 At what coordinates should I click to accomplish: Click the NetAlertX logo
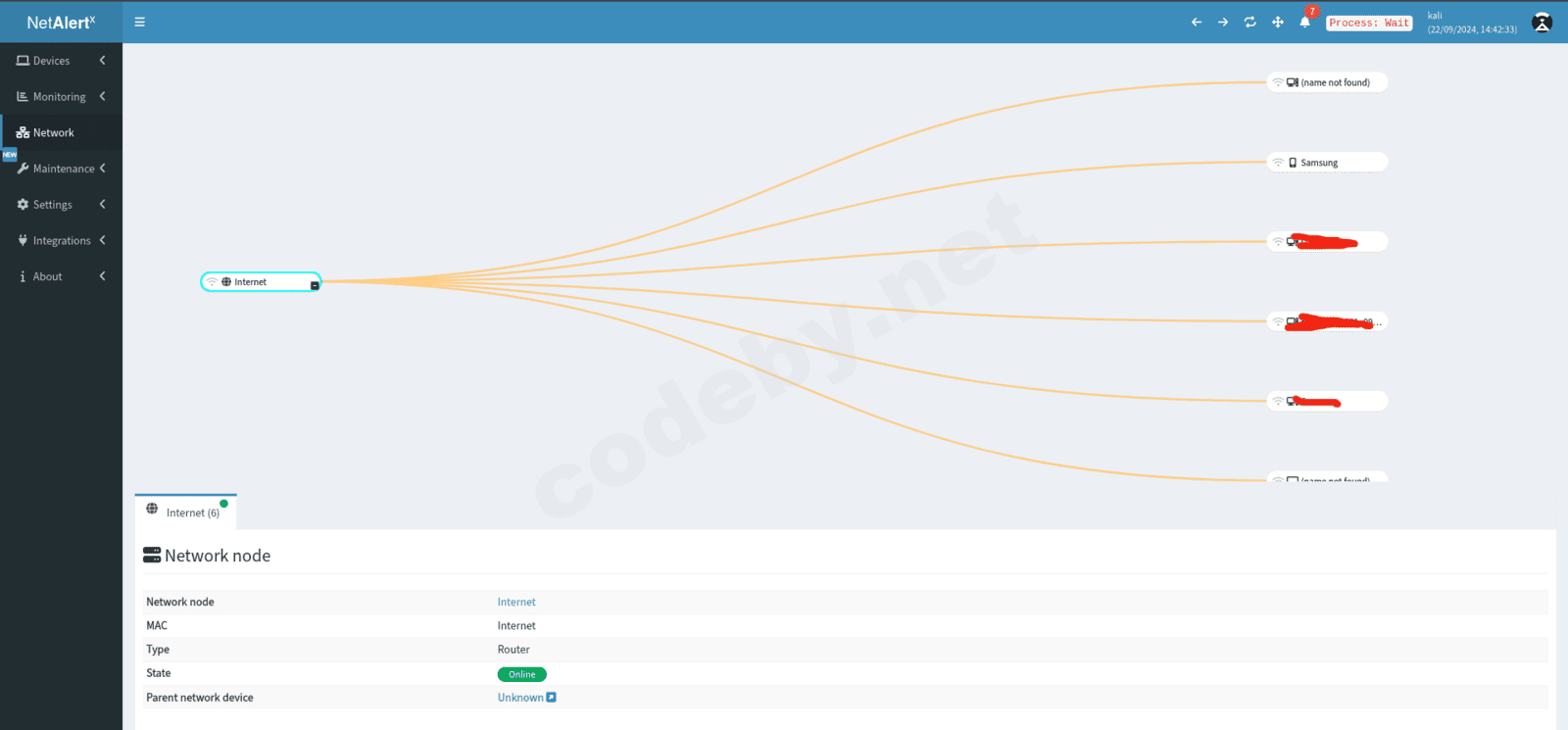(61, 23)
